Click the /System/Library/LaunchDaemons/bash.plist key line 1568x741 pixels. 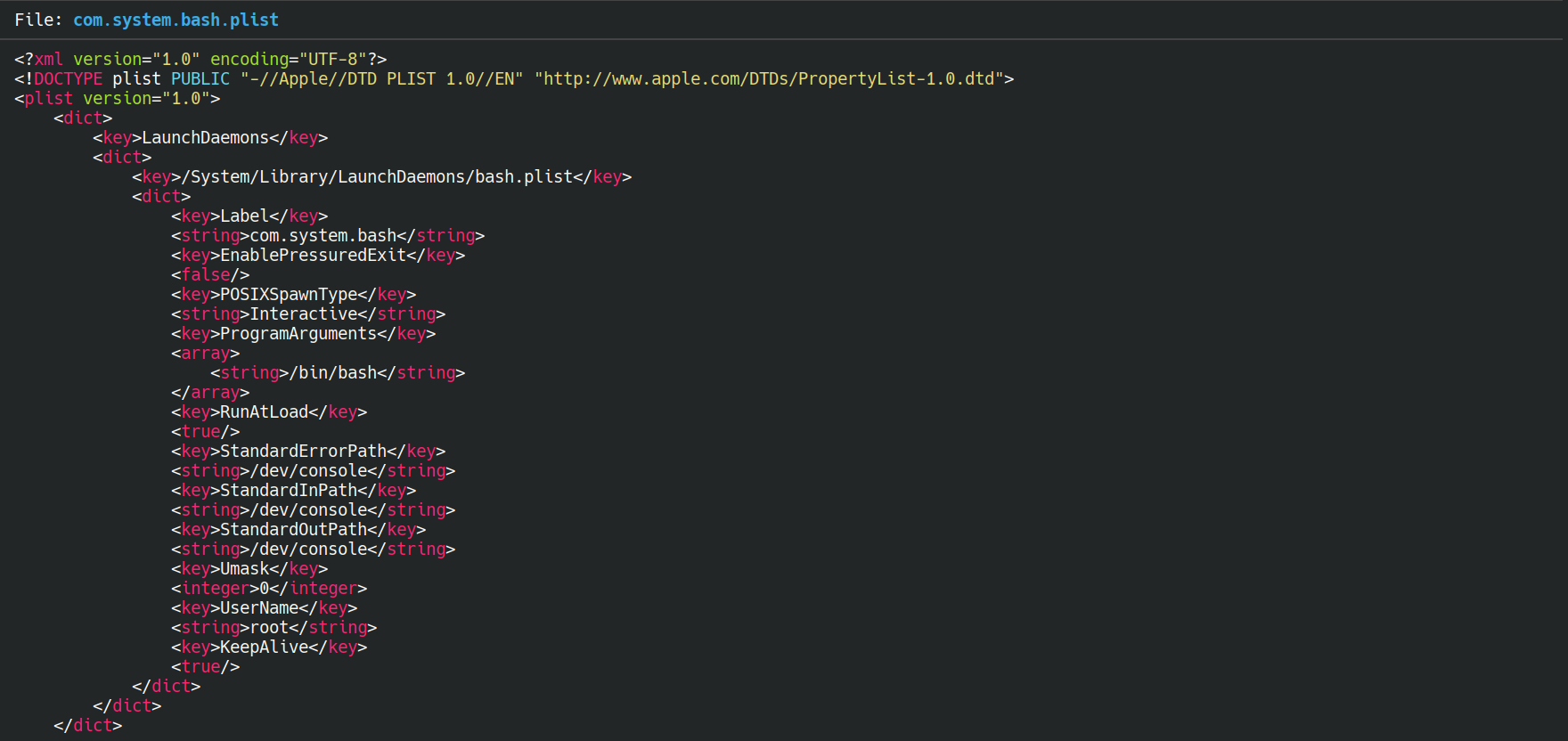pyautogui.click(x=381, y=176)
